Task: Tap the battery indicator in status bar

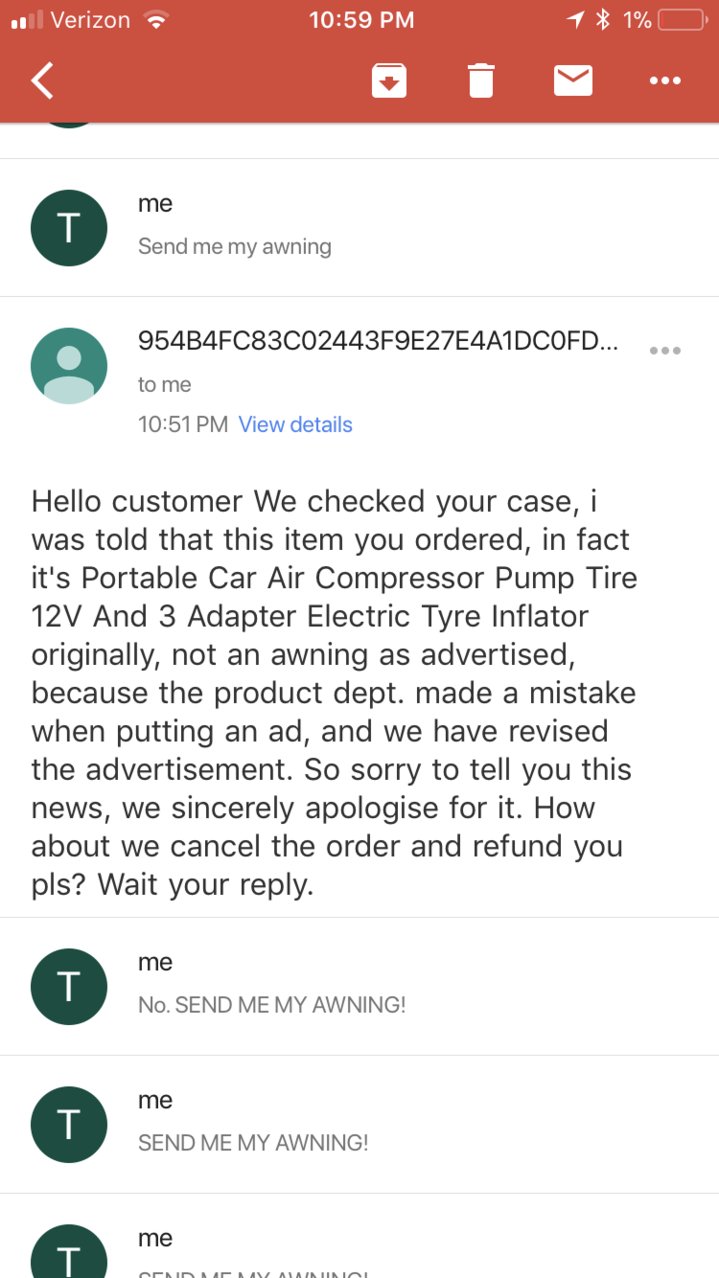Action: click(681, 19)
